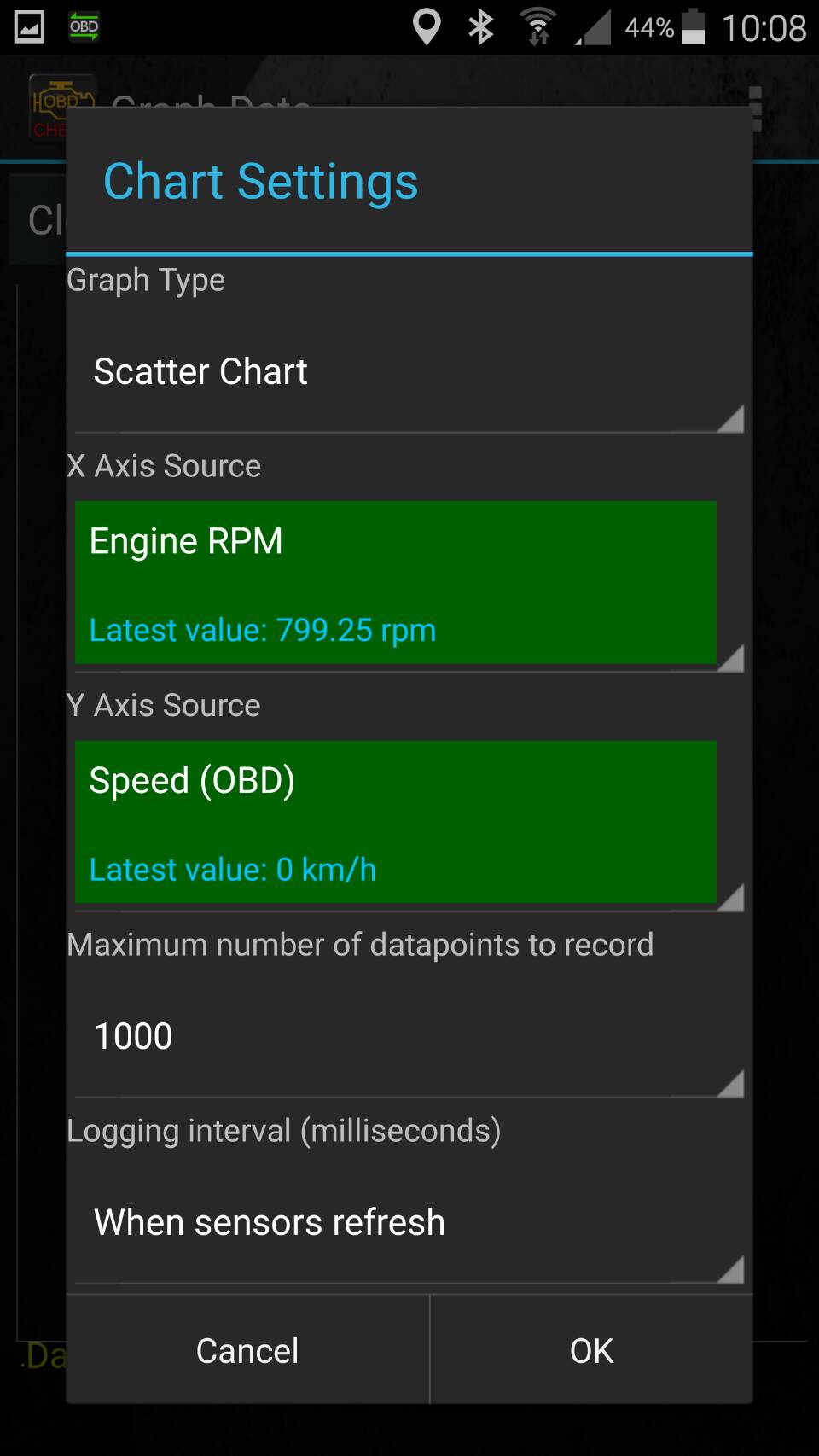
Task: Open the 'When sensors refresh' logging interval dropdown
Action: coord(408,1222)
